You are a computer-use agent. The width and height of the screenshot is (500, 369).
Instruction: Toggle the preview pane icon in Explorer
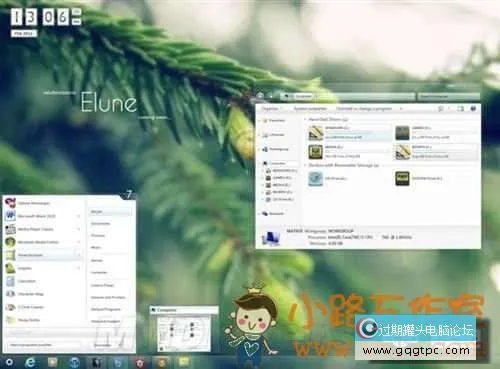pyautogui.click(x=461, y=109)
